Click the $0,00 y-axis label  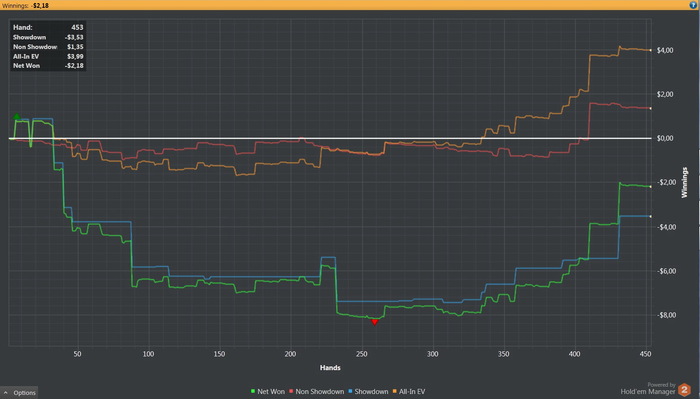click(665, 138)
